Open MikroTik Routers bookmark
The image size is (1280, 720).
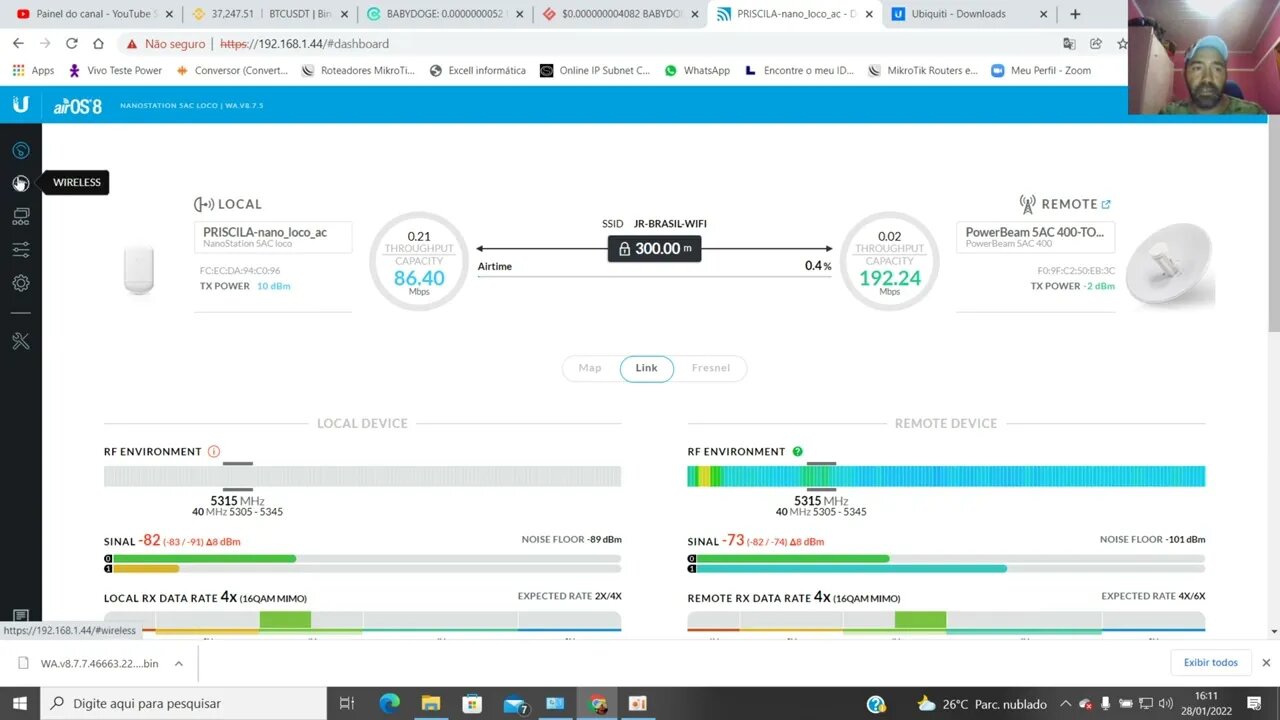point(924,71)
